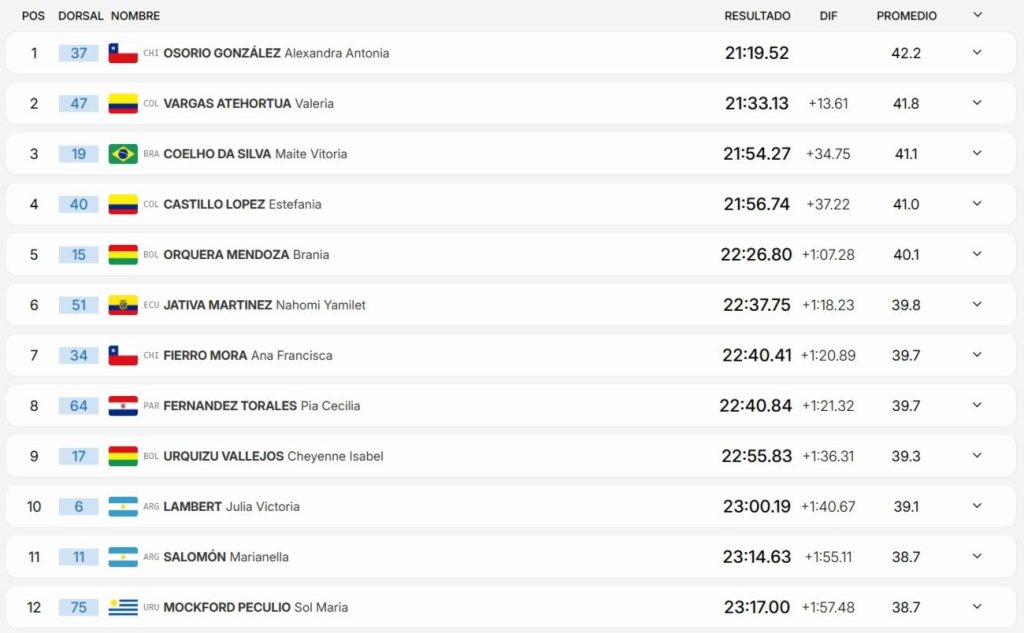Click Ecuador flag beside Jativa Martinez
Viewport: 1024px width, 633px height.
tap(123, 305)
